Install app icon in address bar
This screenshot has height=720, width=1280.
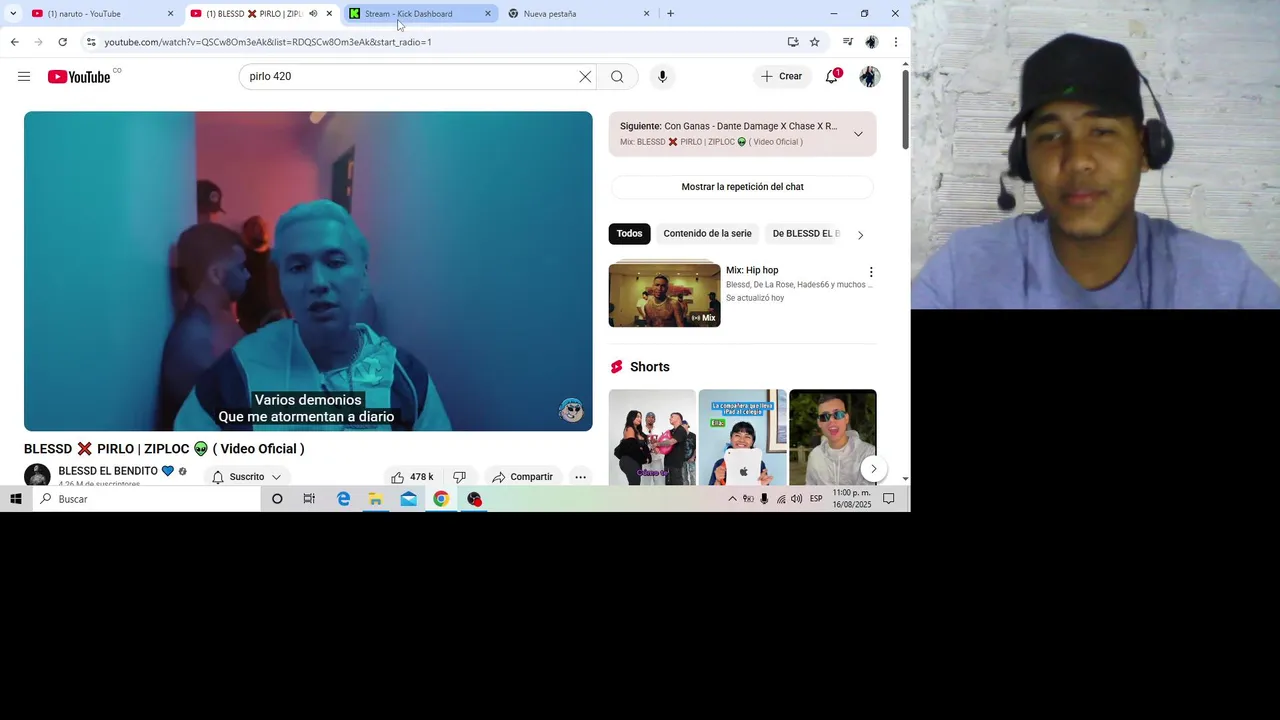pos(793,42)
